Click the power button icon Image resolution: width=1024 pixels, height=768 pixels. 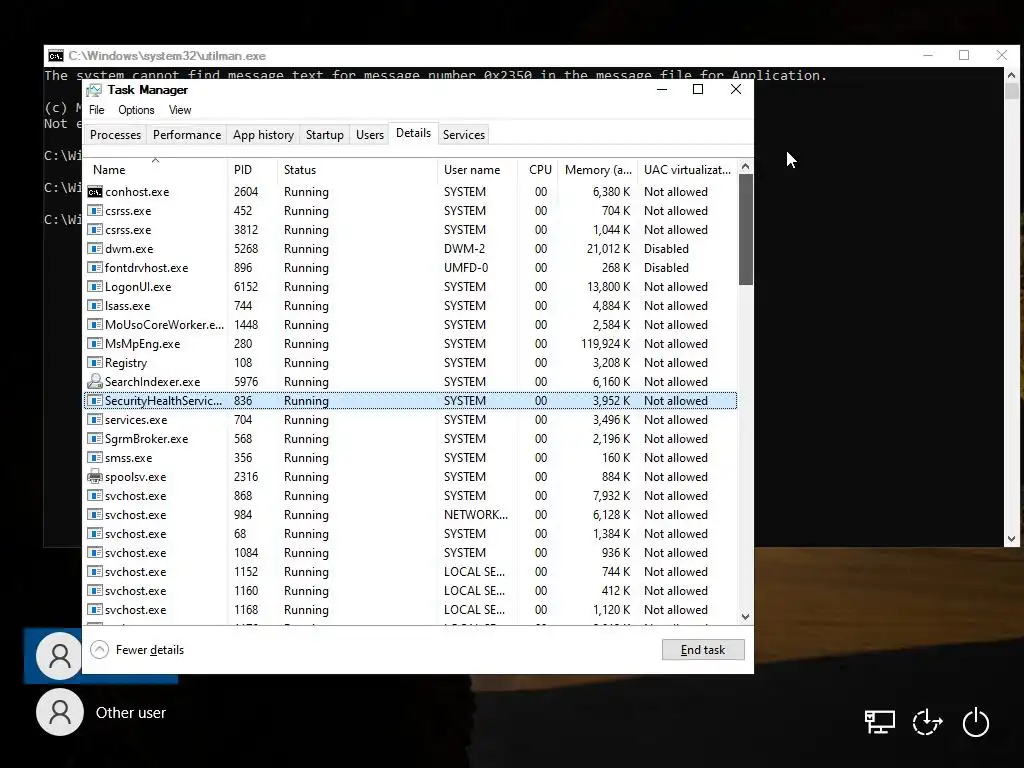(976, 722)
